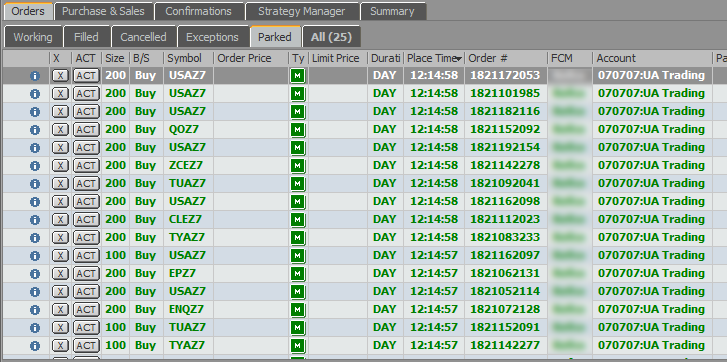The width and height of the screenshot is (727, 362).
Task: Cancel order 1821101985 with X button
Action: tap(60, 94)
